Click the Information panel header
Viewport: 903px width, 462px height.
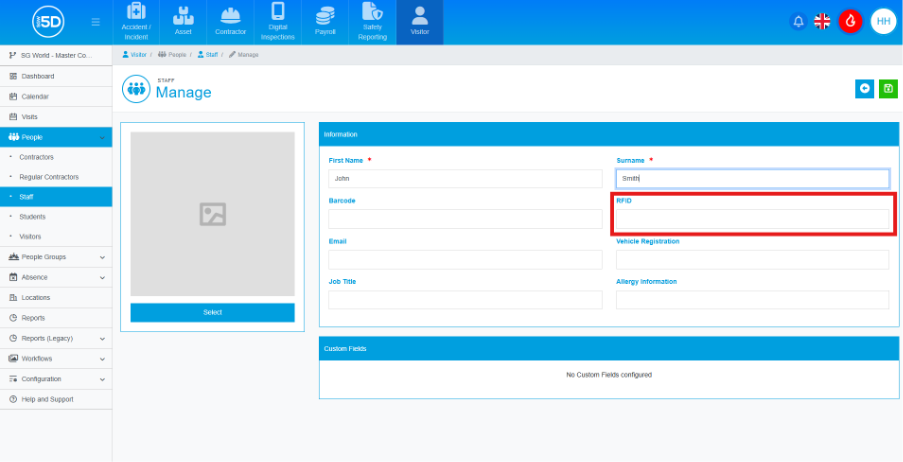click(x=609, y=134)
